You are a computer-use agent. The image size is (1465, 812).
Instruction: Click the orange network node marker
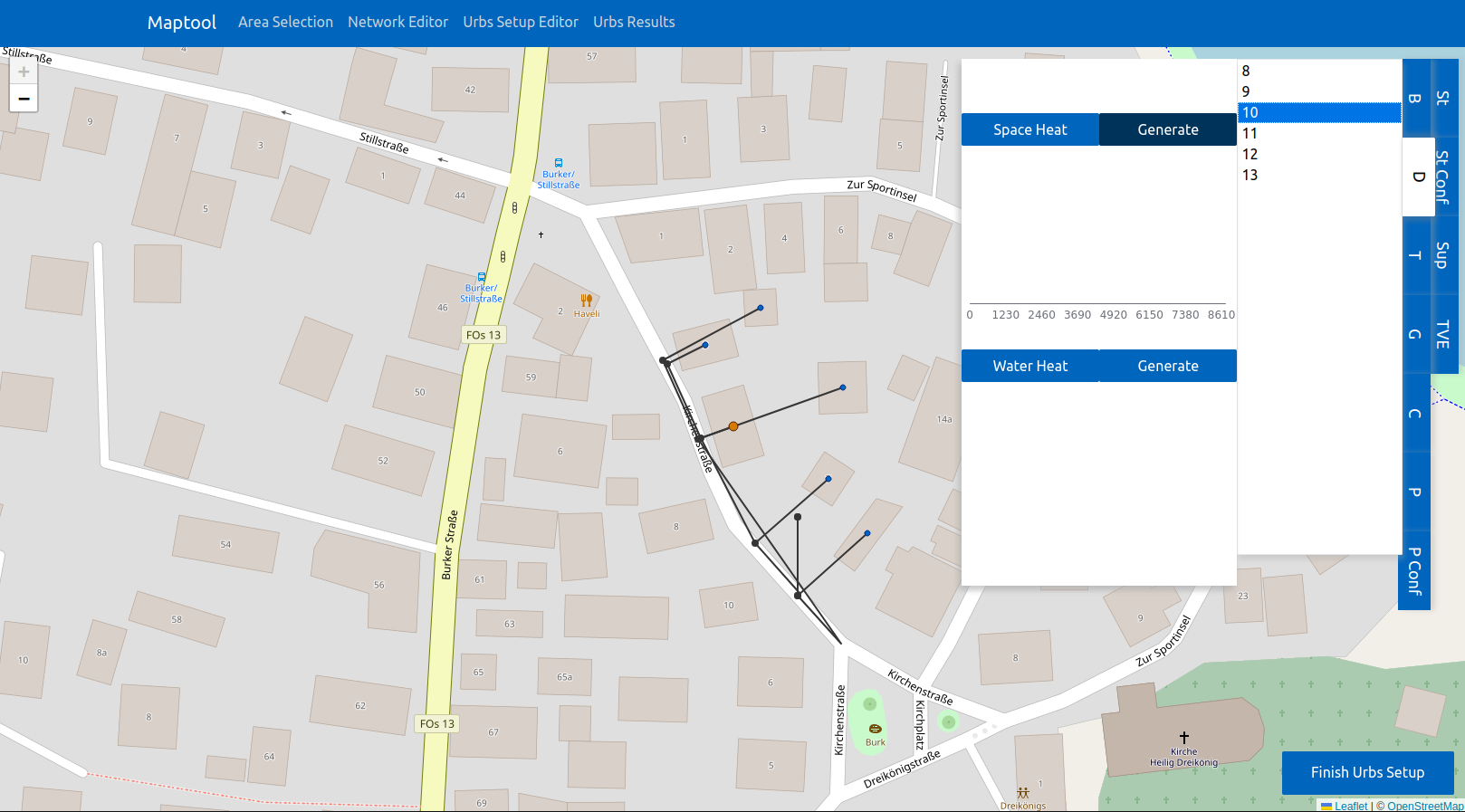pyautogui.click(x=733, y=426)
